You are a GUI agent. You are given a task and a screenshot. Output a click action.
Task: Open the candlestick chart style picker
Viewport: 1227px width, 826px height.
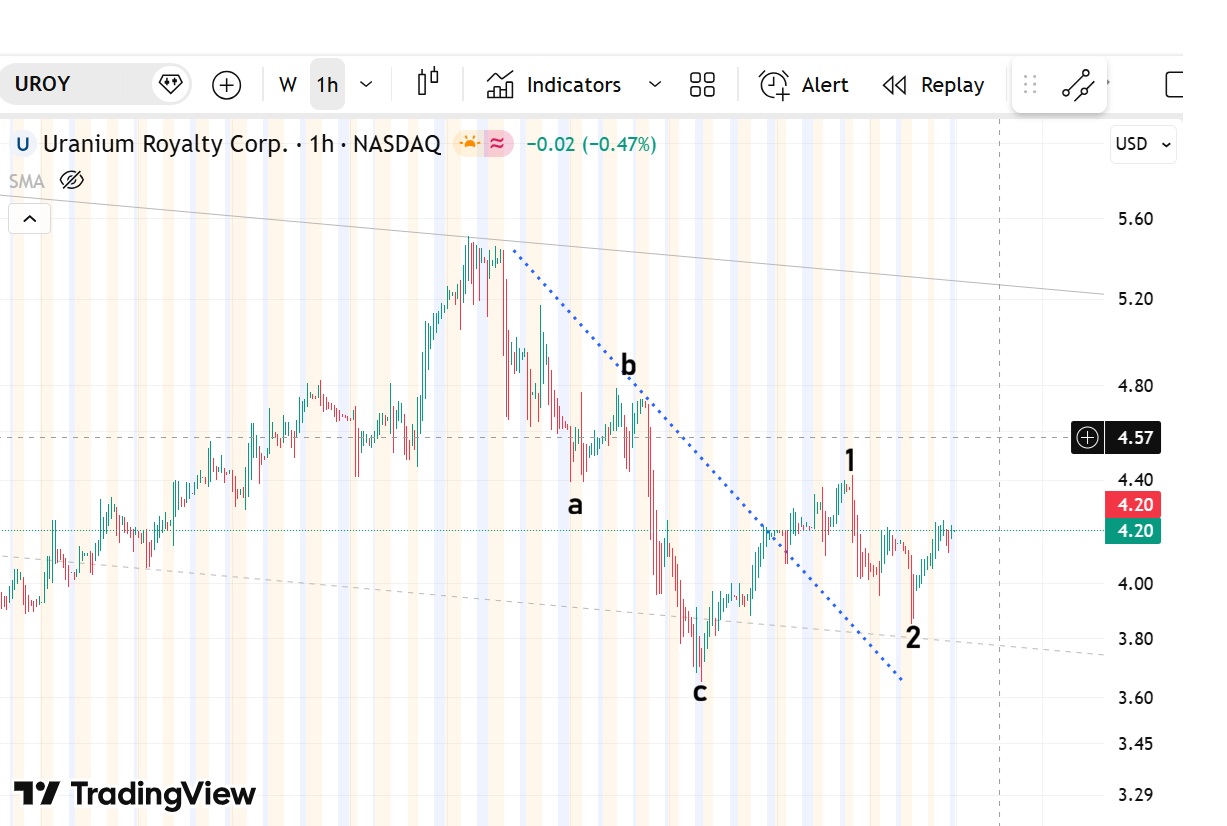(x=428, y=84)
